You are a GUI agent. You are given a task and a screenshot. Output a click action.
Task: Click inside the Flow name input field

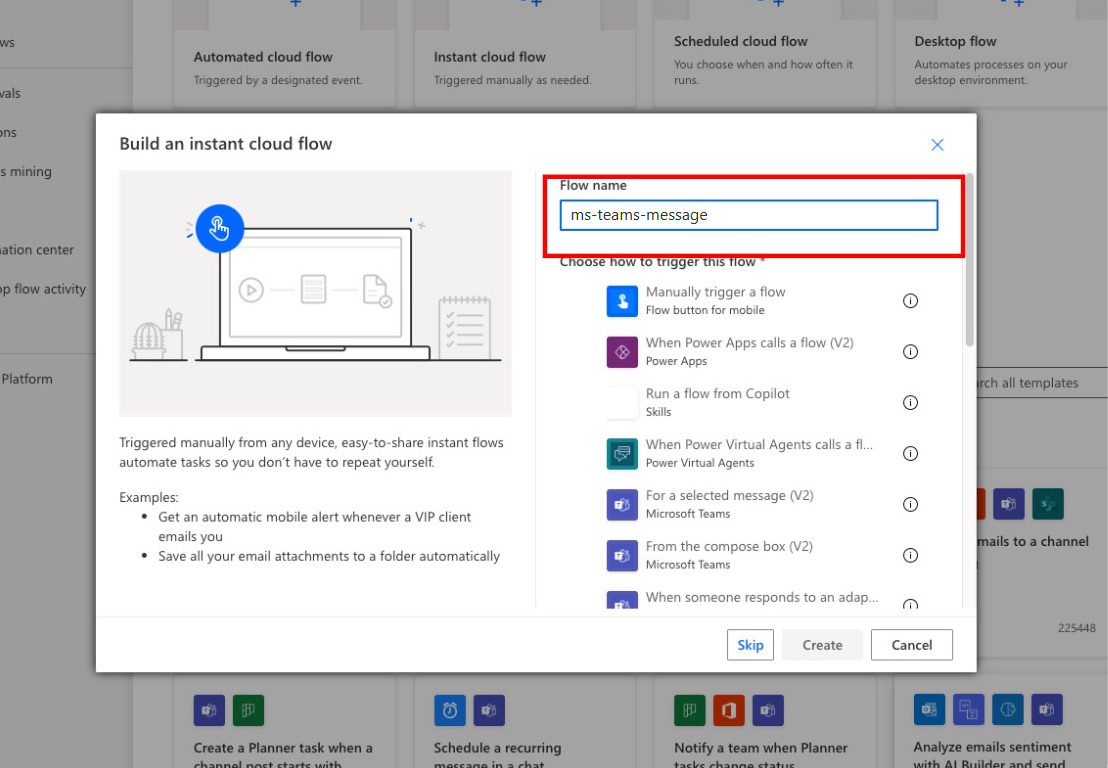[748, 215]
